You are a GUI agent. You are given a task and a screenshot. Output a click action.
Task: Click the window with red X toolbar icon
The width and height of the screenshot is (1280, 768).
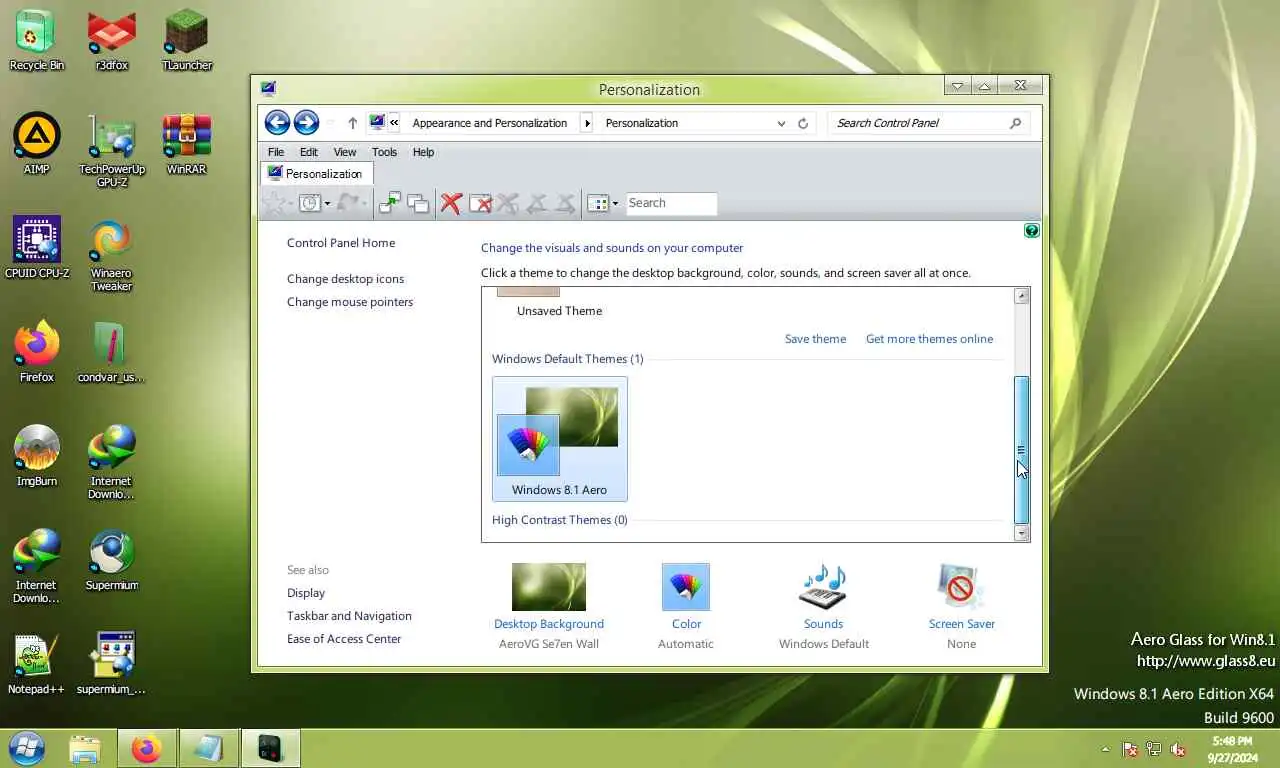pos(480,203)
